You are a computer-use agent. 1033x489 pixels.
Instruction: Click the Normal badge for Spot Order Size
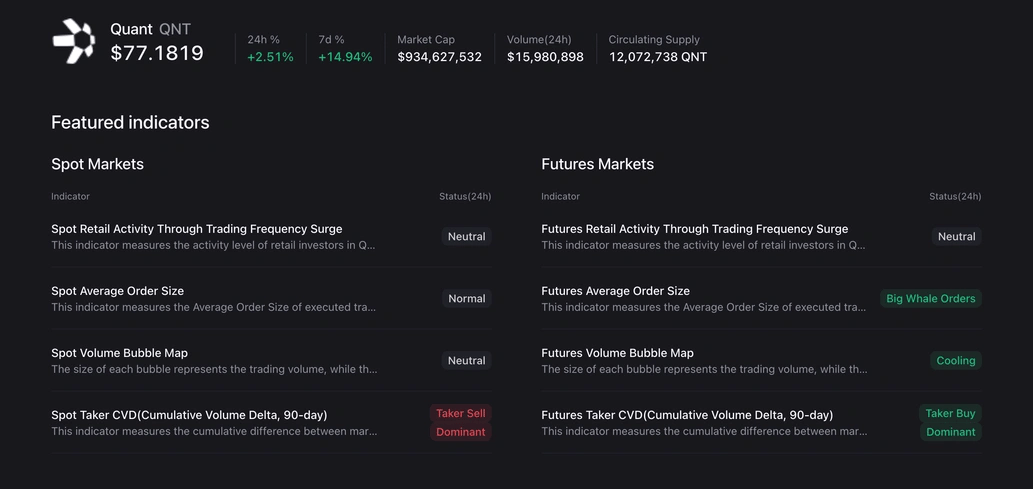[466, 299]
